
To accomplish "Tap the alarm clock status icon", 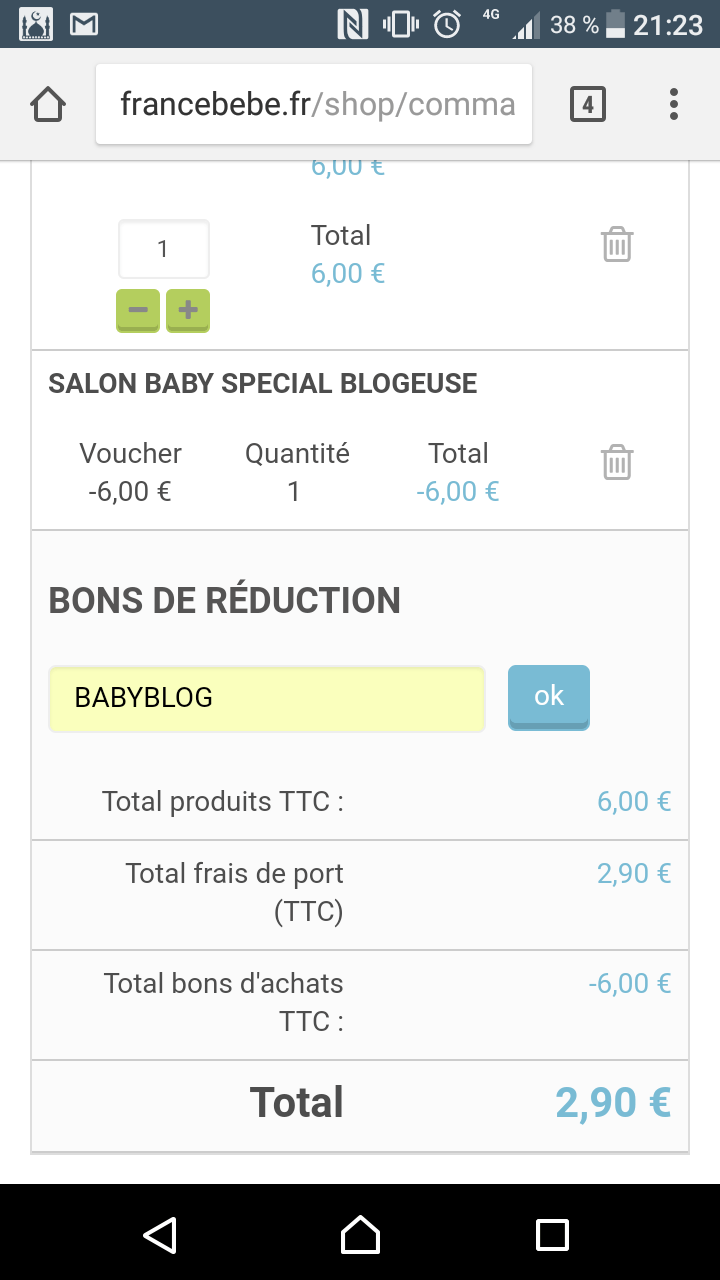I will pos(446,24).
